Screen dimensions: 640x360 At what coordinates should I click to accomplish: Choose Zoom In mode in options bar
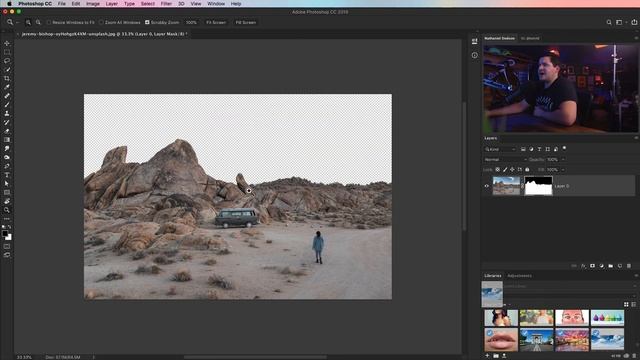point(28,22)
